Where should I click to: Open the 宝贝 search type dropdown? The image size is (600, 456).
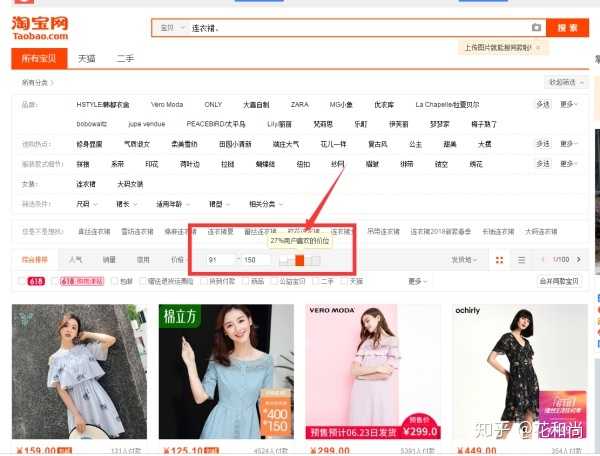pos(169,28)
